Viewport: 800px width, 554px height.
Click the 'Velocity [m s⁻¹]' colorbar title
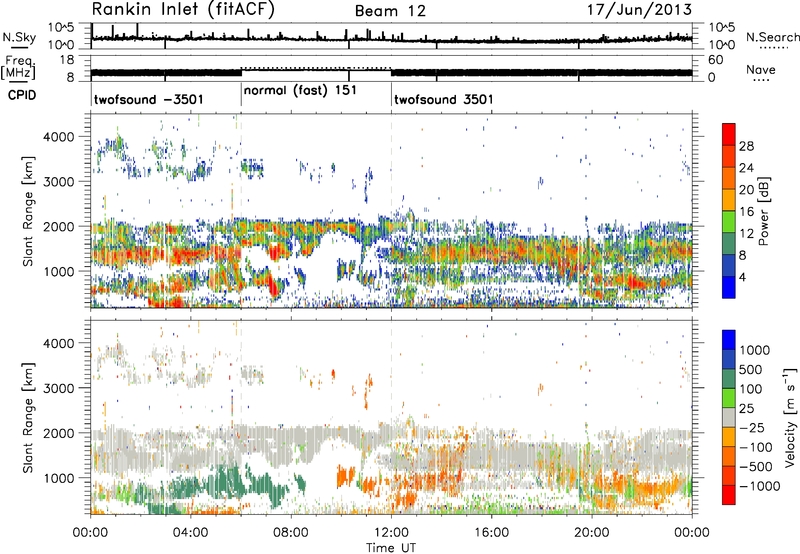[x=790, y=417]
